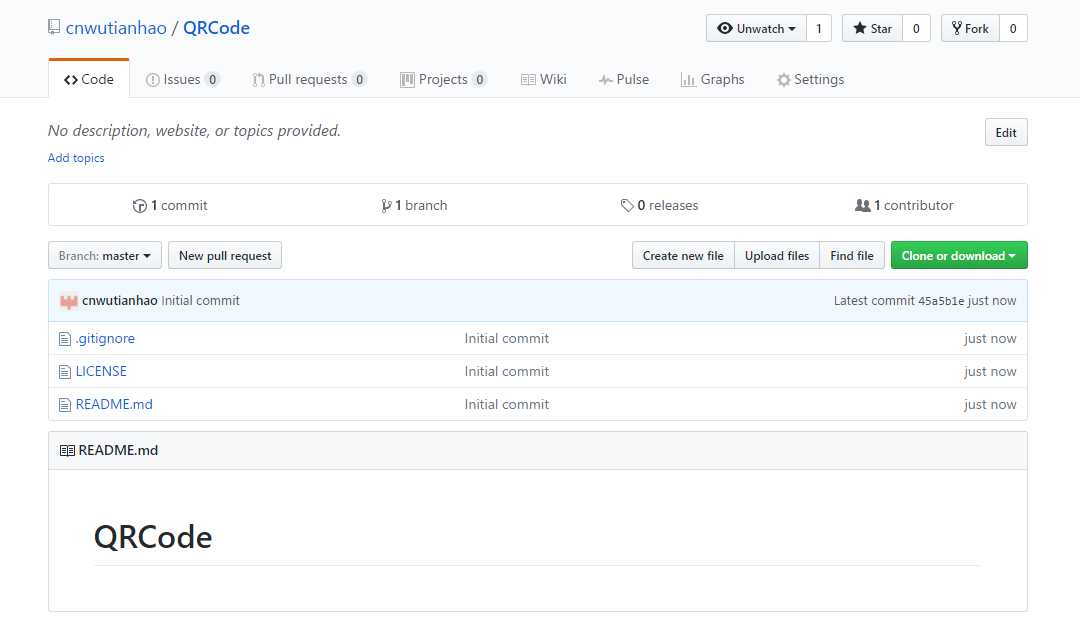Image resolution: width=1080 pixels, height=636 pixels.
Task: Click the tag icon beside 0 releases
Action: 626,205
